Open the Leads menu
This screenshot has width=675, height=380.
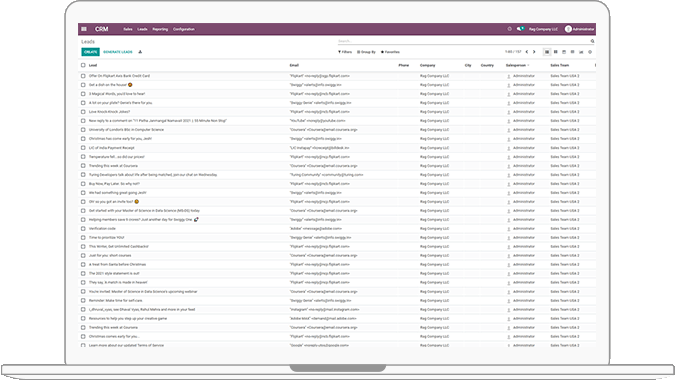[x=142, y=29]
